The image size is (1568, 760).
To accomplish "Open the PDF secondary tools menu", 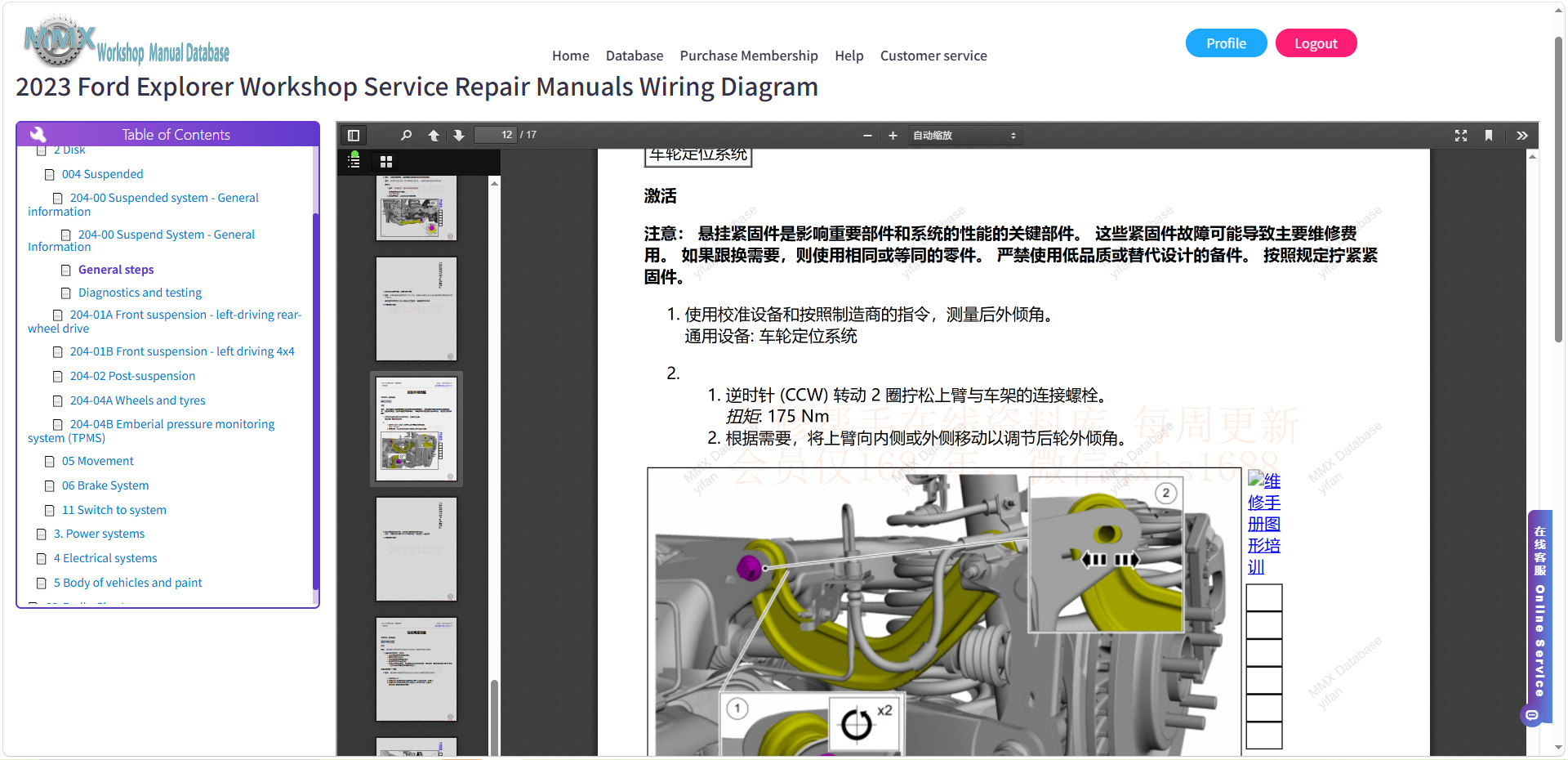I will (1522, 136).
